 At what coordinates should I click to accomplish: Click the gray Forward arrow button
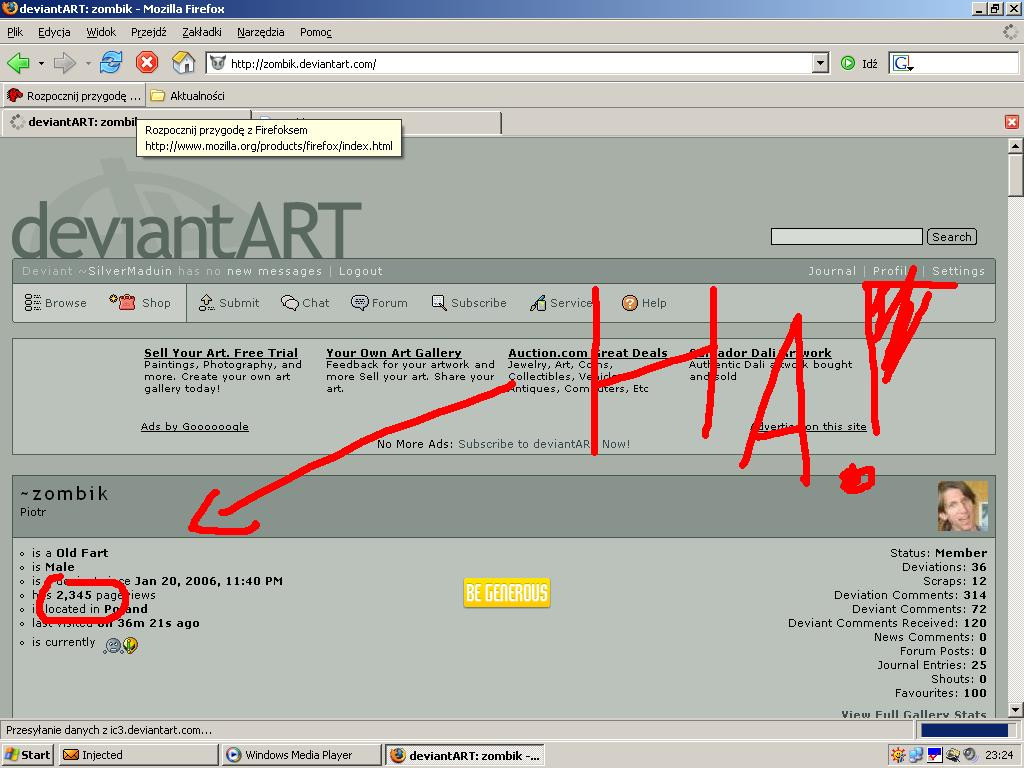tap(65, 63)
